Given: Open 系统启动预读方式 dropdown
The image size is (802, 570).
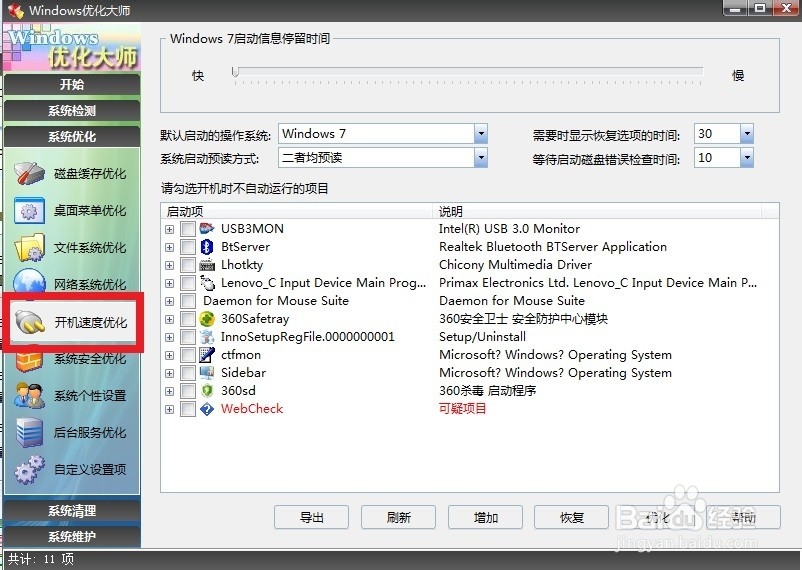Looking at the screenshot, I should click(x=480, y=158).
